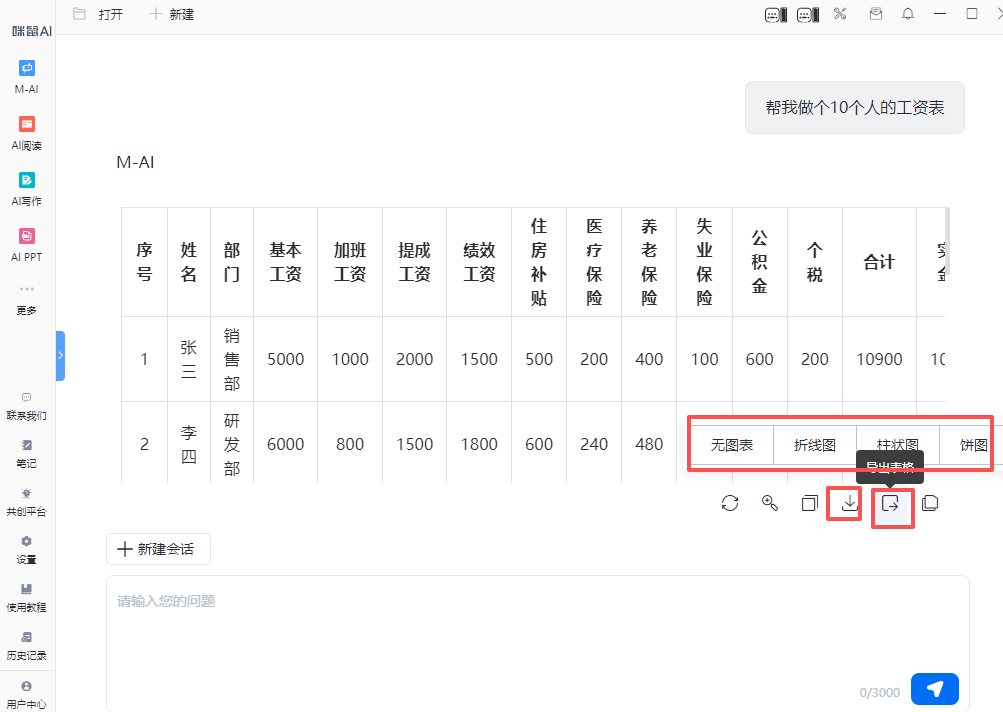Choose the 饼图 chart option
Image resolution: width=1003 pixels, height=712 pixels.
(973, 445)
